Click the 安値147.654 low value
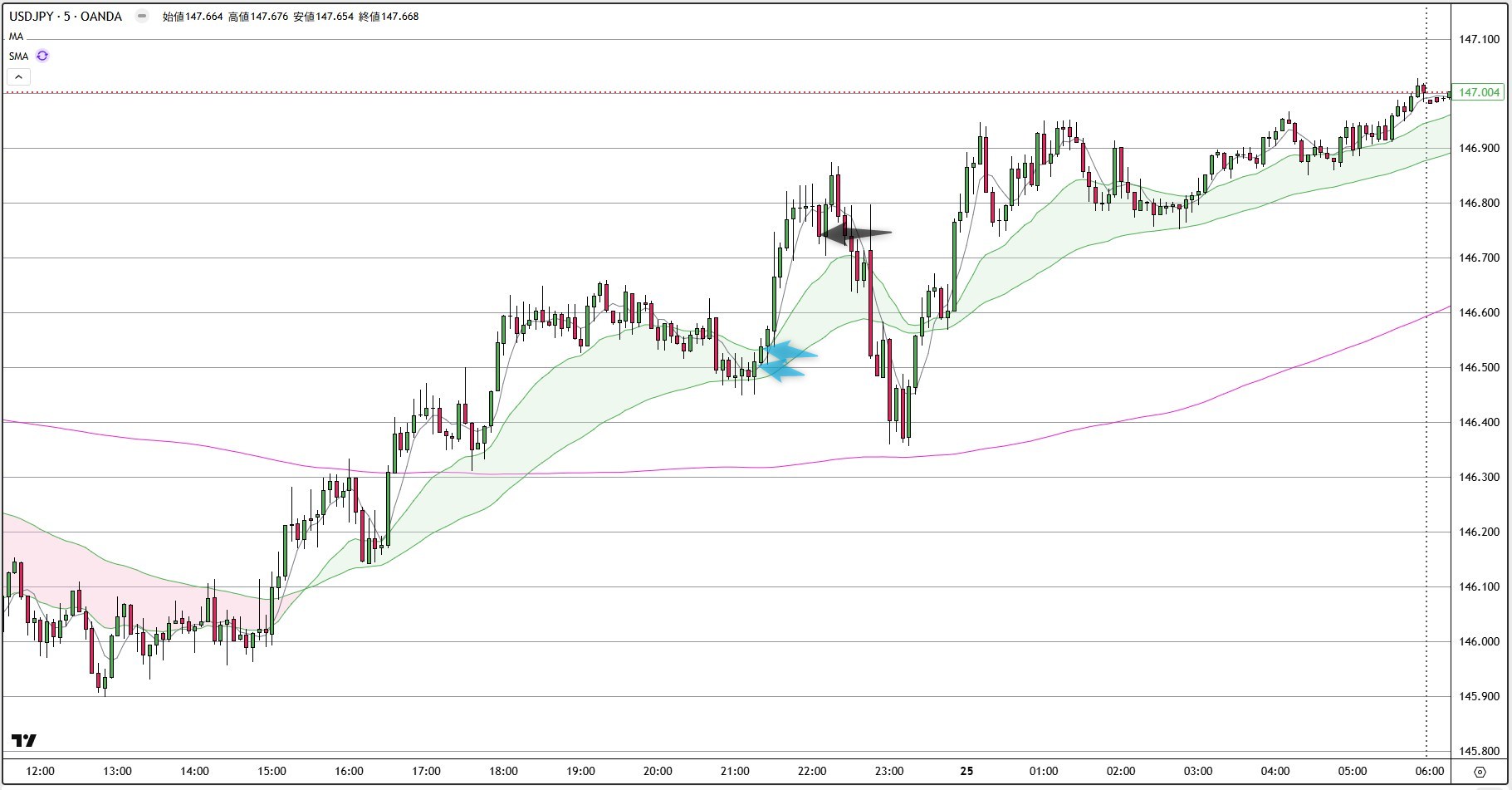 coord(323,16)
